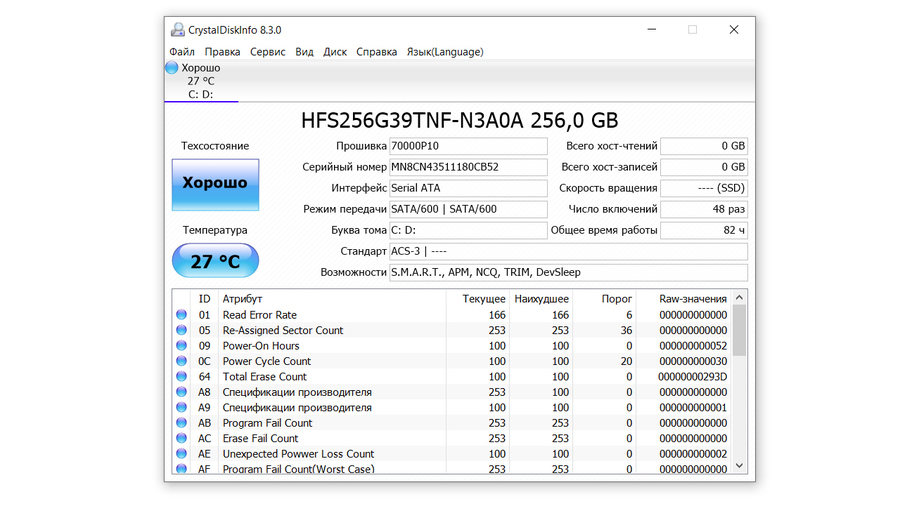Click the Техсостояние label
The image size is (900, 506).
(x=215, y=146)
